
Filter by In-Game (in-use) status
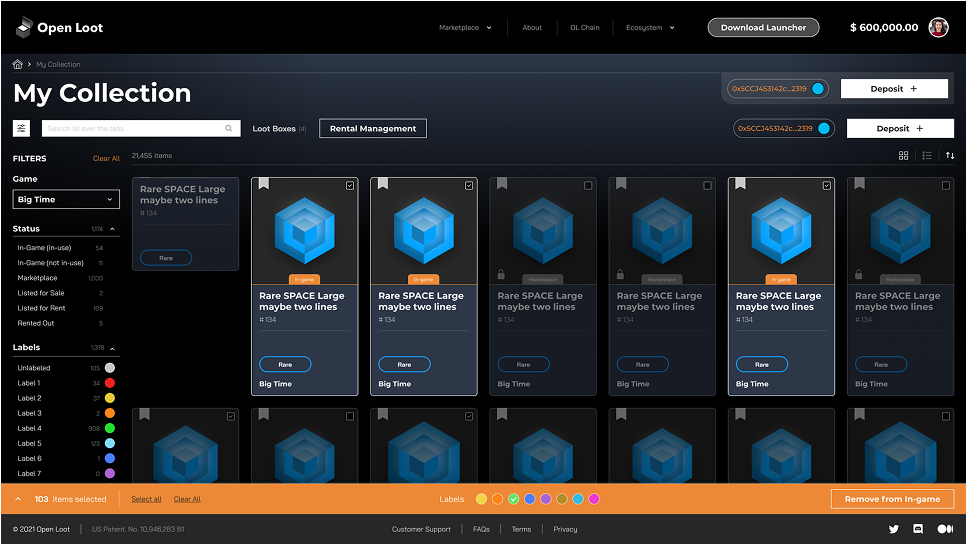(60, 247)
